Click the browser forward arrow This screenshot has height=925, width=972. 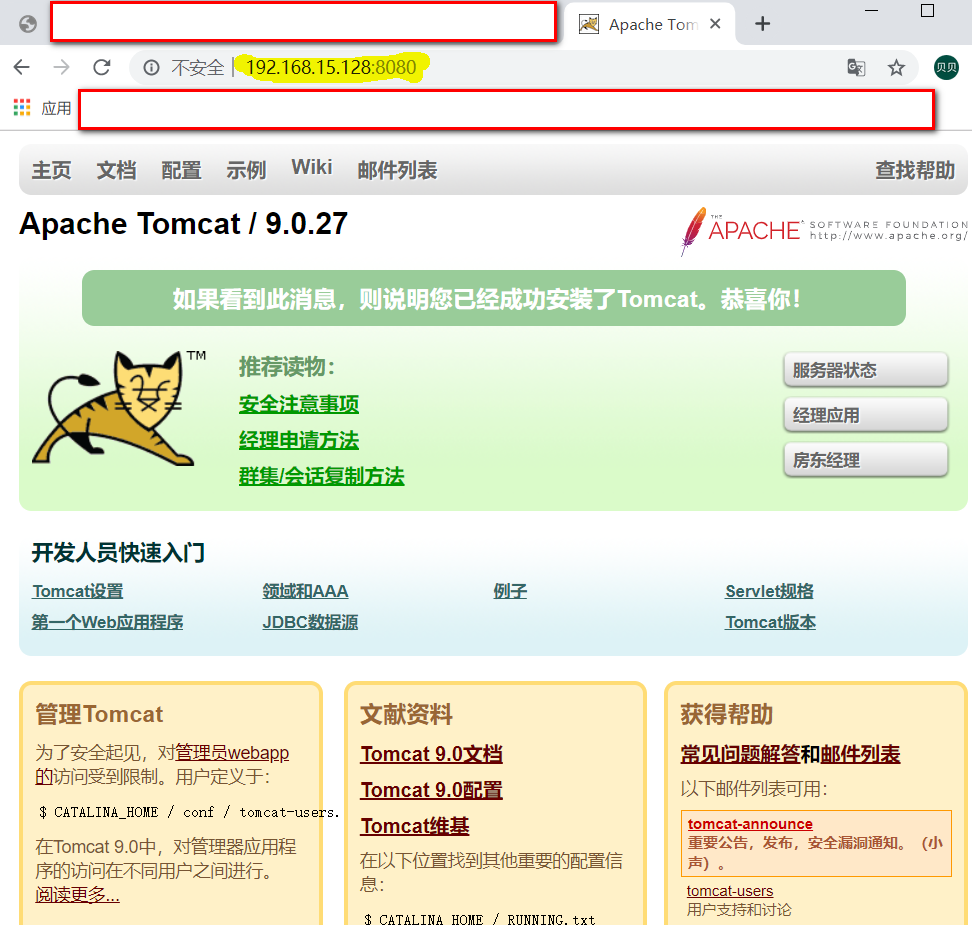pyautogui.click(x=61, y=67)
